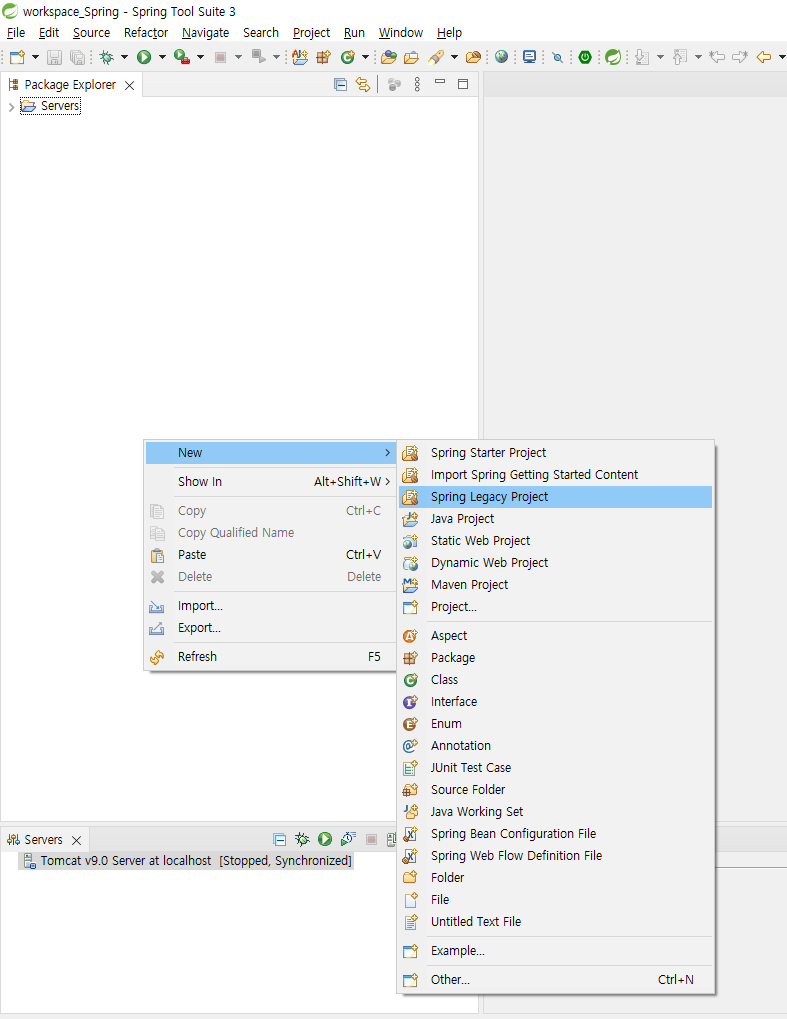Viewport: 787px width, 1019px height.
Task: Open the Search menu
Action: (261, 32)
